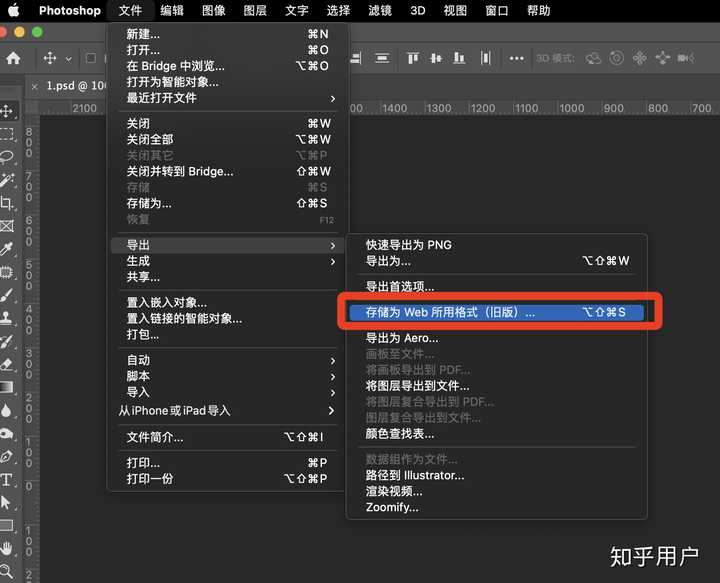Select the Move tool in the toolbox

pyautogui.click(x=7, y=111)
